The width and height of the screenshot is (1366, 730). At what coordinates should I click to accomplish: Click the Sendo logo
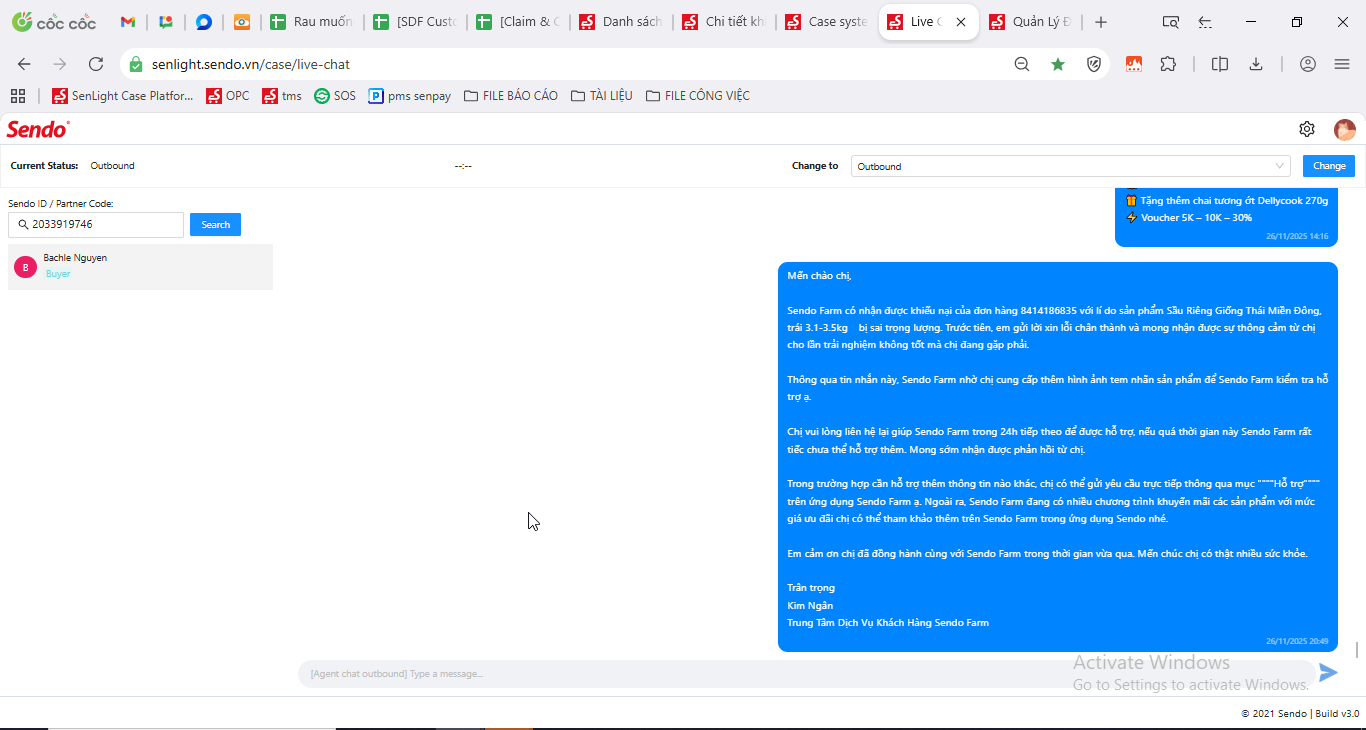point(38,129)
